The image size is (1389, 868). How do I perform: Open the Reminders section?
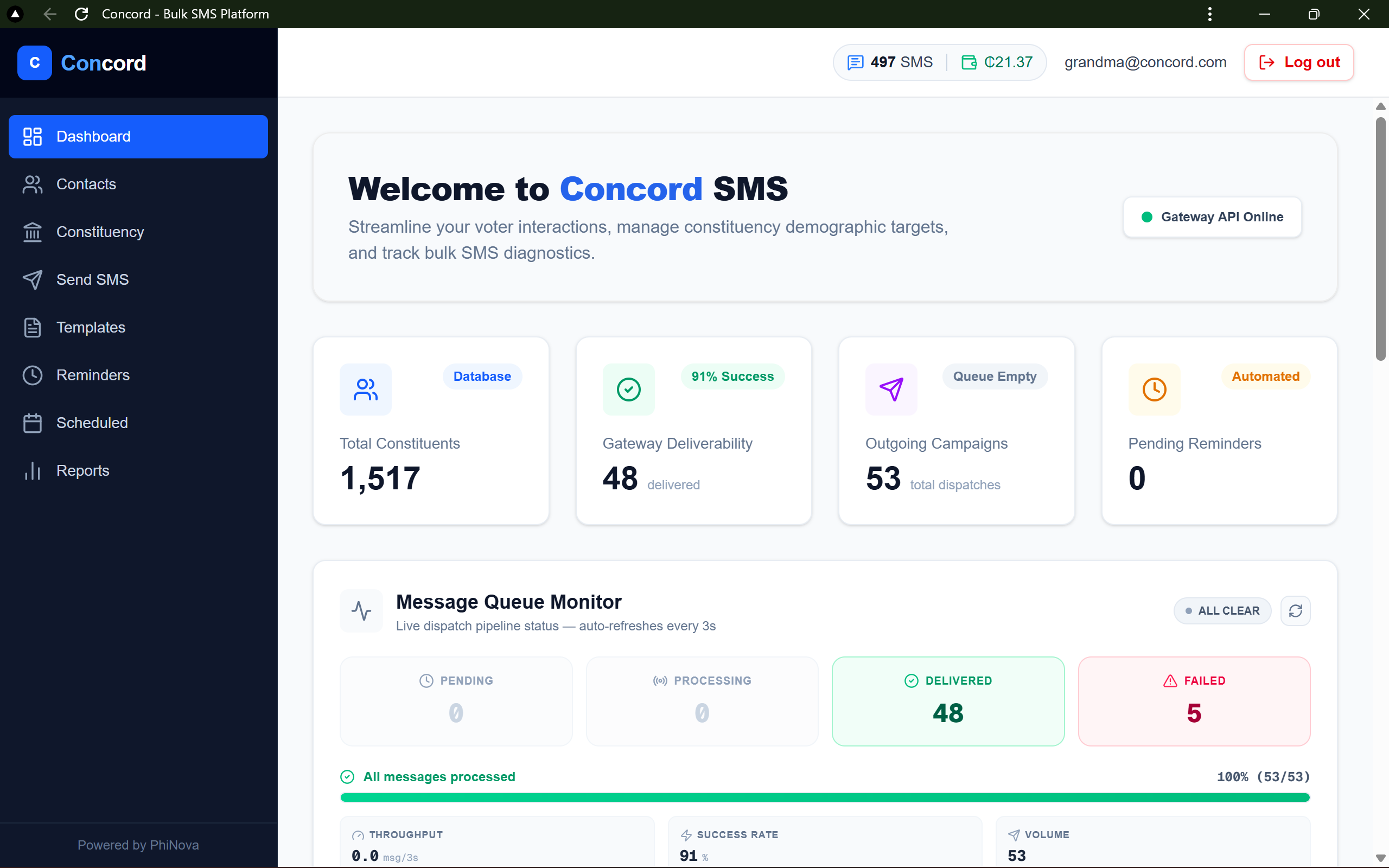(x=138, y=375)
